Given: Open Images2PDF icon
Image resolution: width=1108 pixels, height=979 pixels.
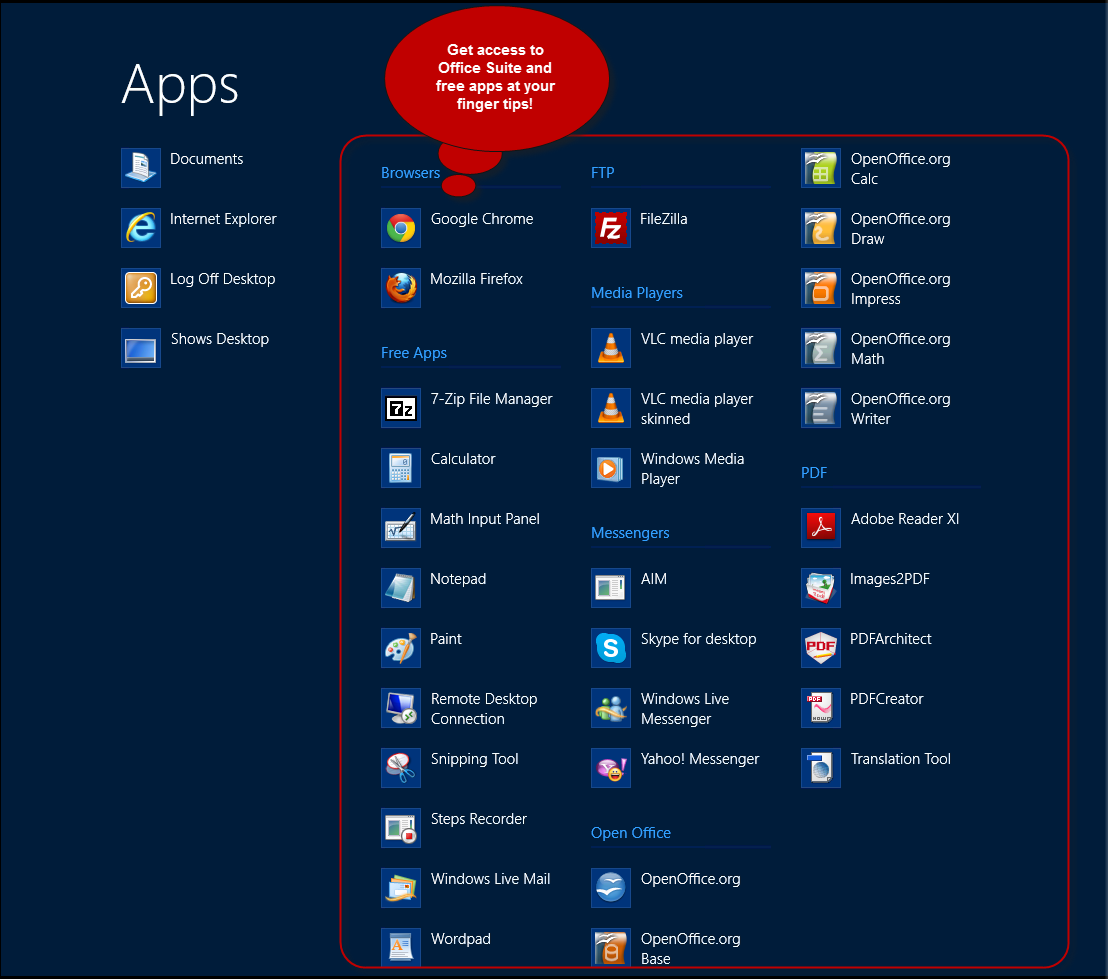Looking at the screenshot, I should click(x=820, y=589).
